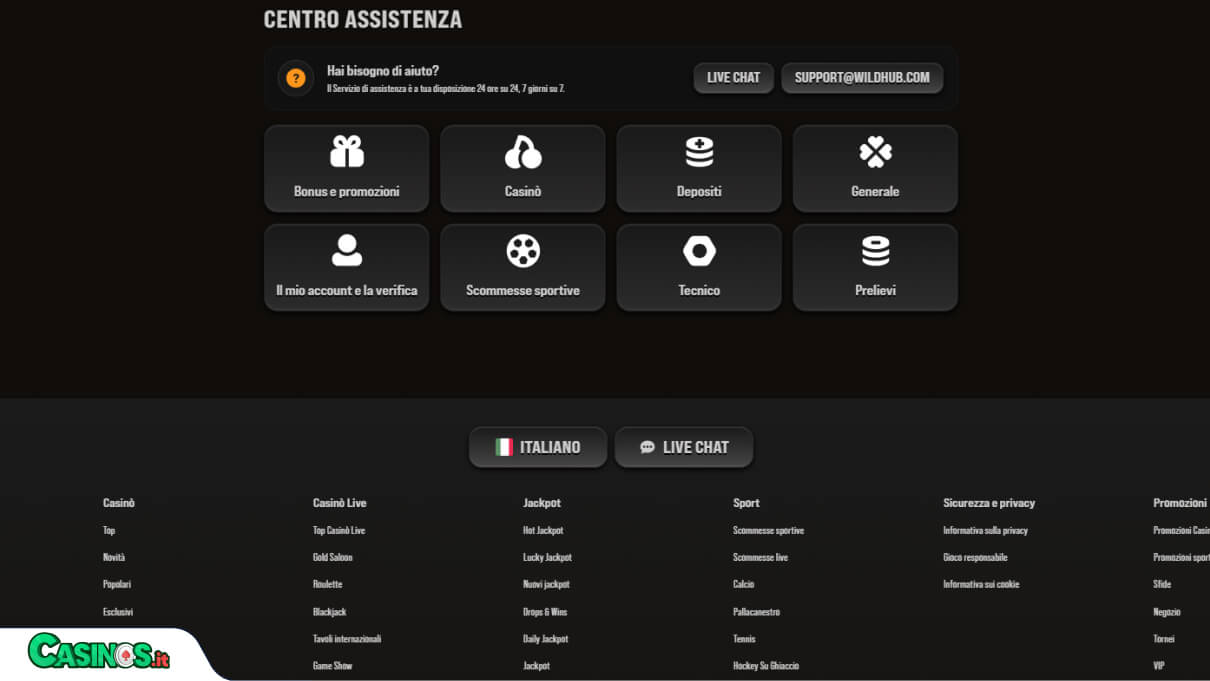Viewport: 1210px width, 681px height.
Task: Open the Game Show link
Action: [x=333, y=665]
